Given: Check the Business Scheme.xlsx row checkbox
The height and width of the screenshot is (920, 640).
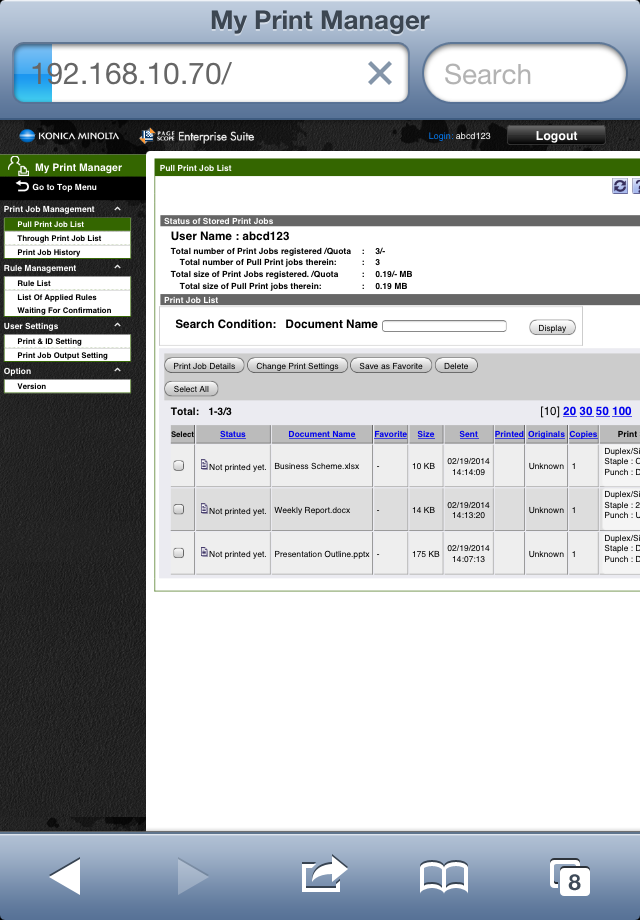Looking at the screenshot, I should tap(179, 465).
